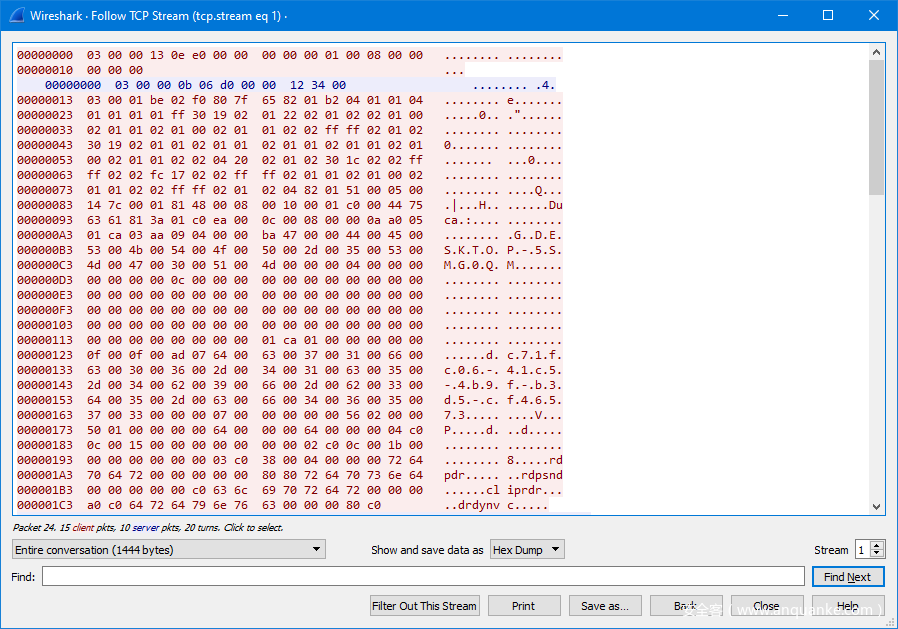Image resolution: width=898 pixels, height=629 pixels.
Task: Click the row at offset 00000173
Action: (289, 430)
